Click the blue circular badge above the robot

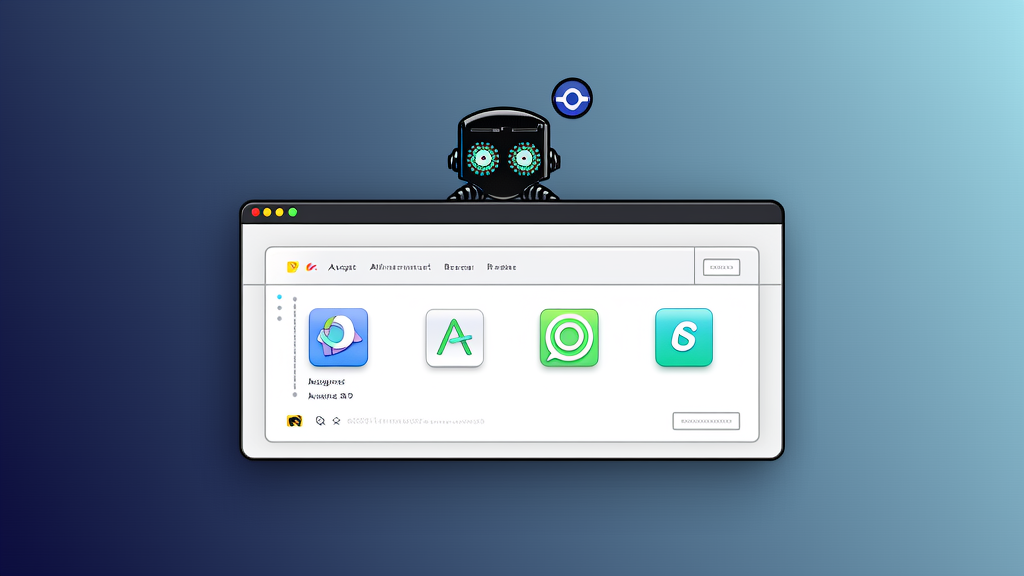pos(572,99)
